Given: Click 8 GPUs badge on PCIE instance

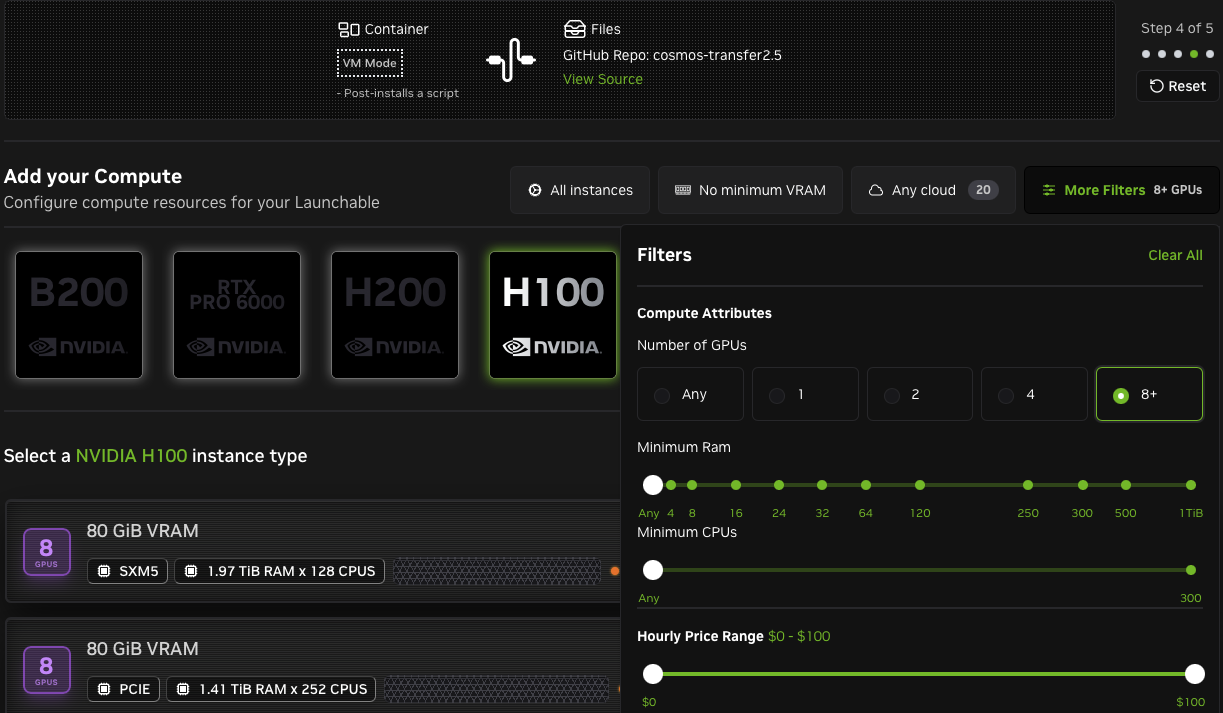Looking at the screenshot, I should point(46,670).
